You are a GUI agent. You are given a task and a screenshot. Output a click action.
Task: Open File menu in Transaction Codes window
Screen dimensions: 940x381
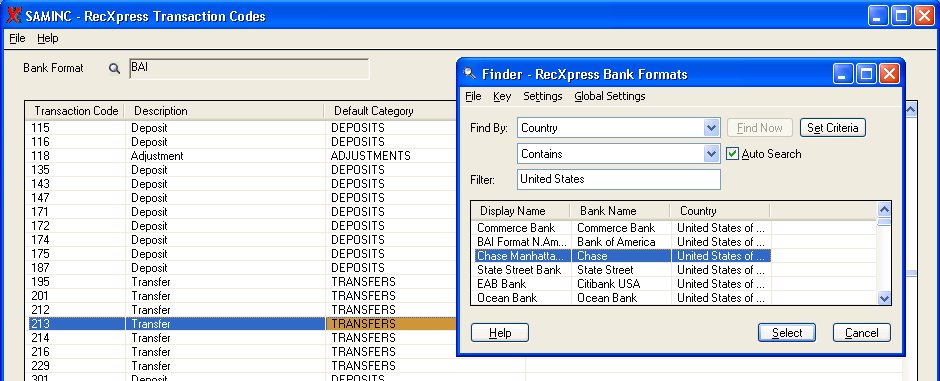[x=17, y=38]
